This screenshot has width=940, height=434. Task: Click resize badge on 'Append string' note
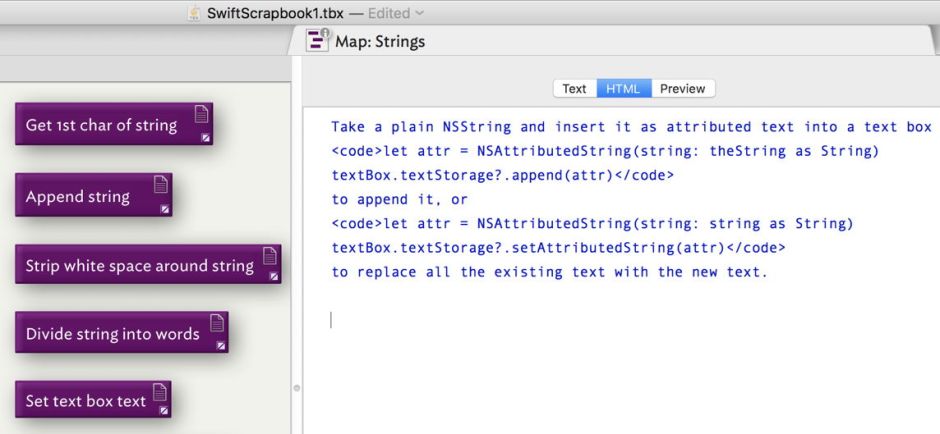coord(165,209)
